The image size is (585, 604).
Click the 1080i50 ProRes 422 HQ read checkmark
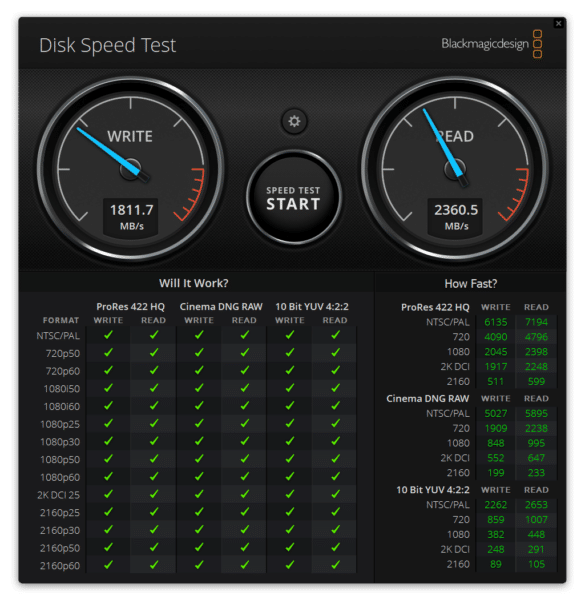tap(154, 388)
